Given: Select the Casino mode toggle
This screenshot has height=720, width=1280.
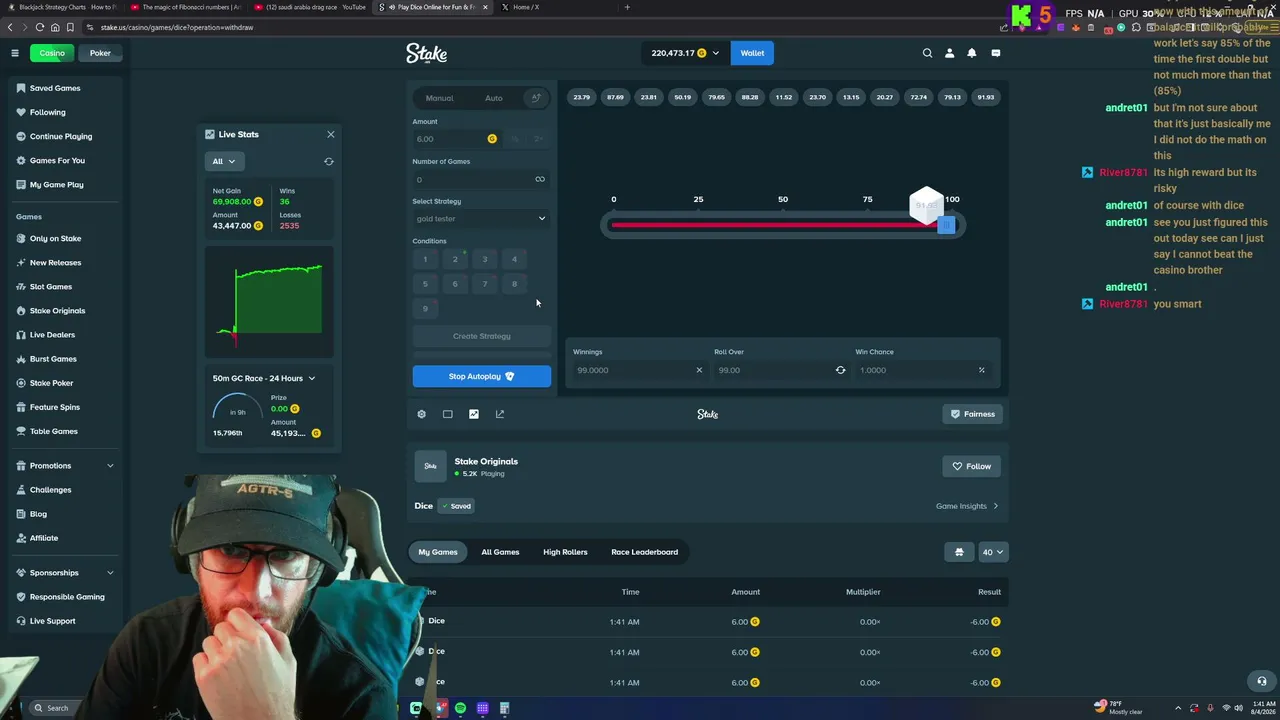Looking at the screenshot, I should (x=52, y=53).
